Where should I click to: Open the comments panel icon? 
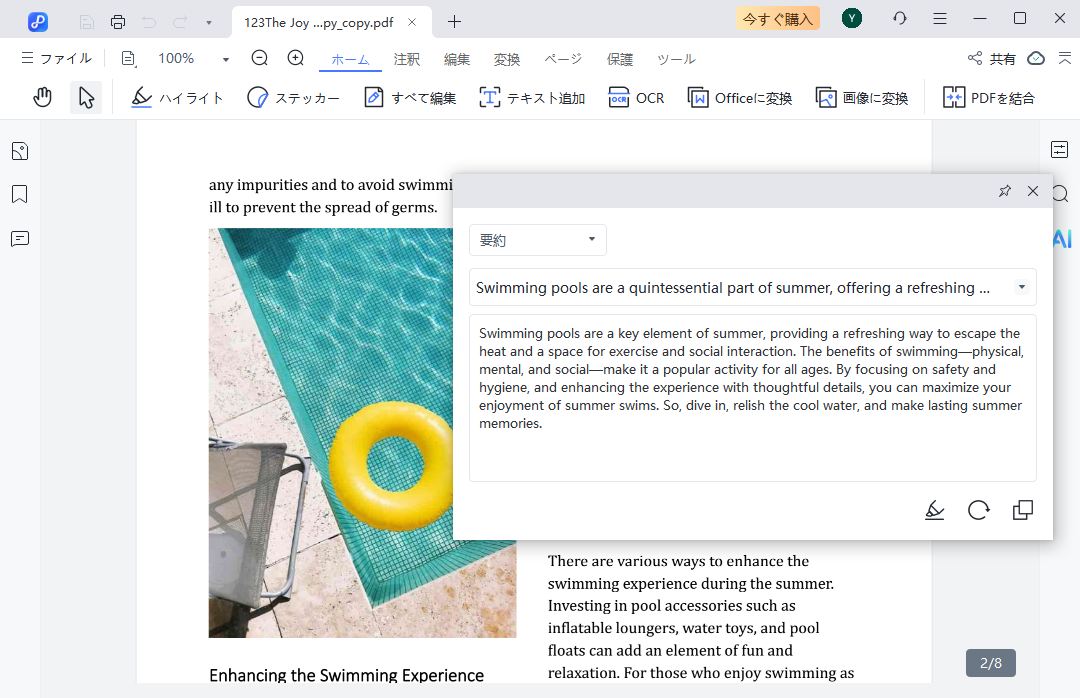(20, 238)
